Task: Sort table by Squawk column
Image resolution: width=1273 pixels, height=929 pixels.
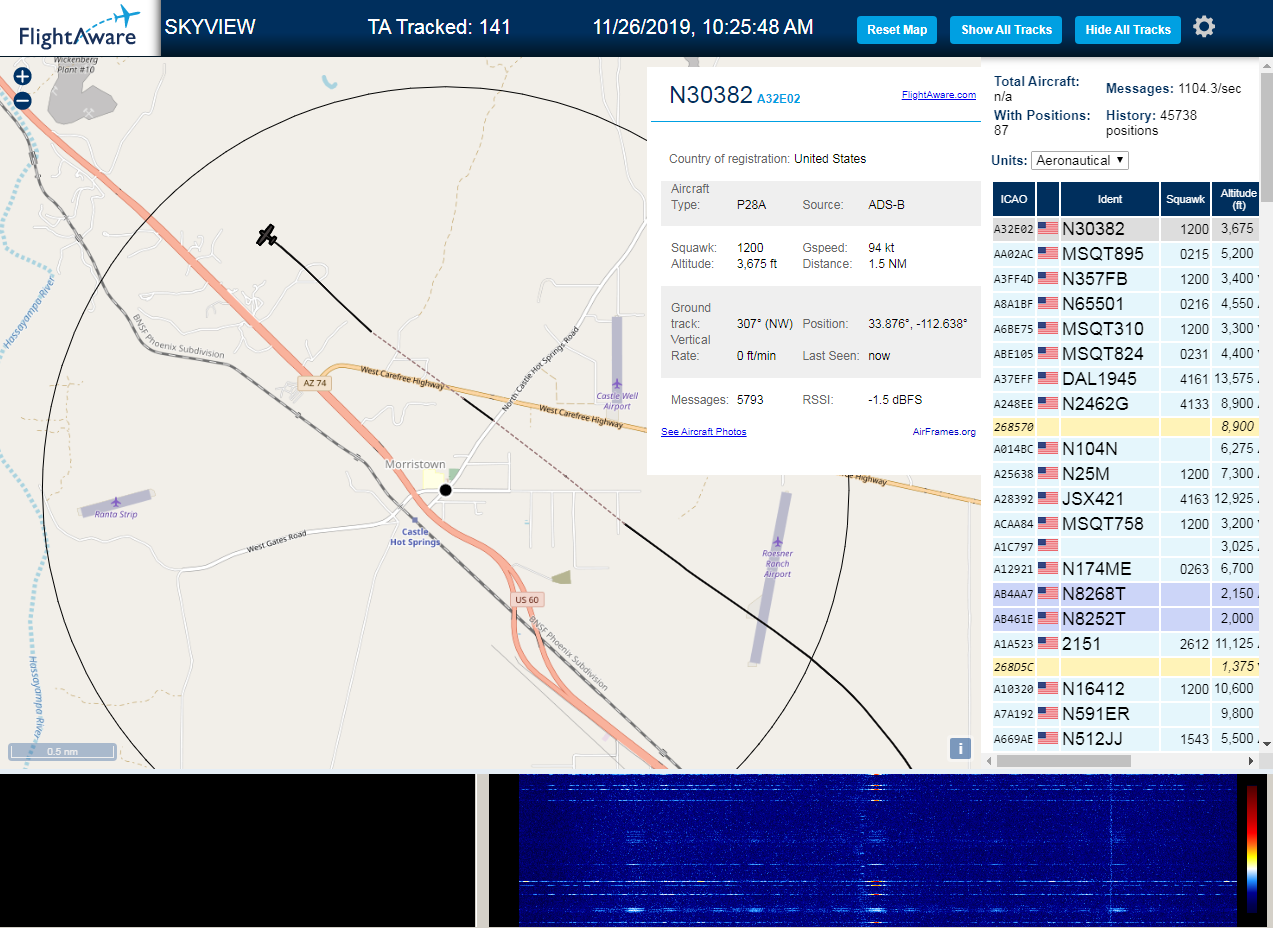Action: point(1185,199)
